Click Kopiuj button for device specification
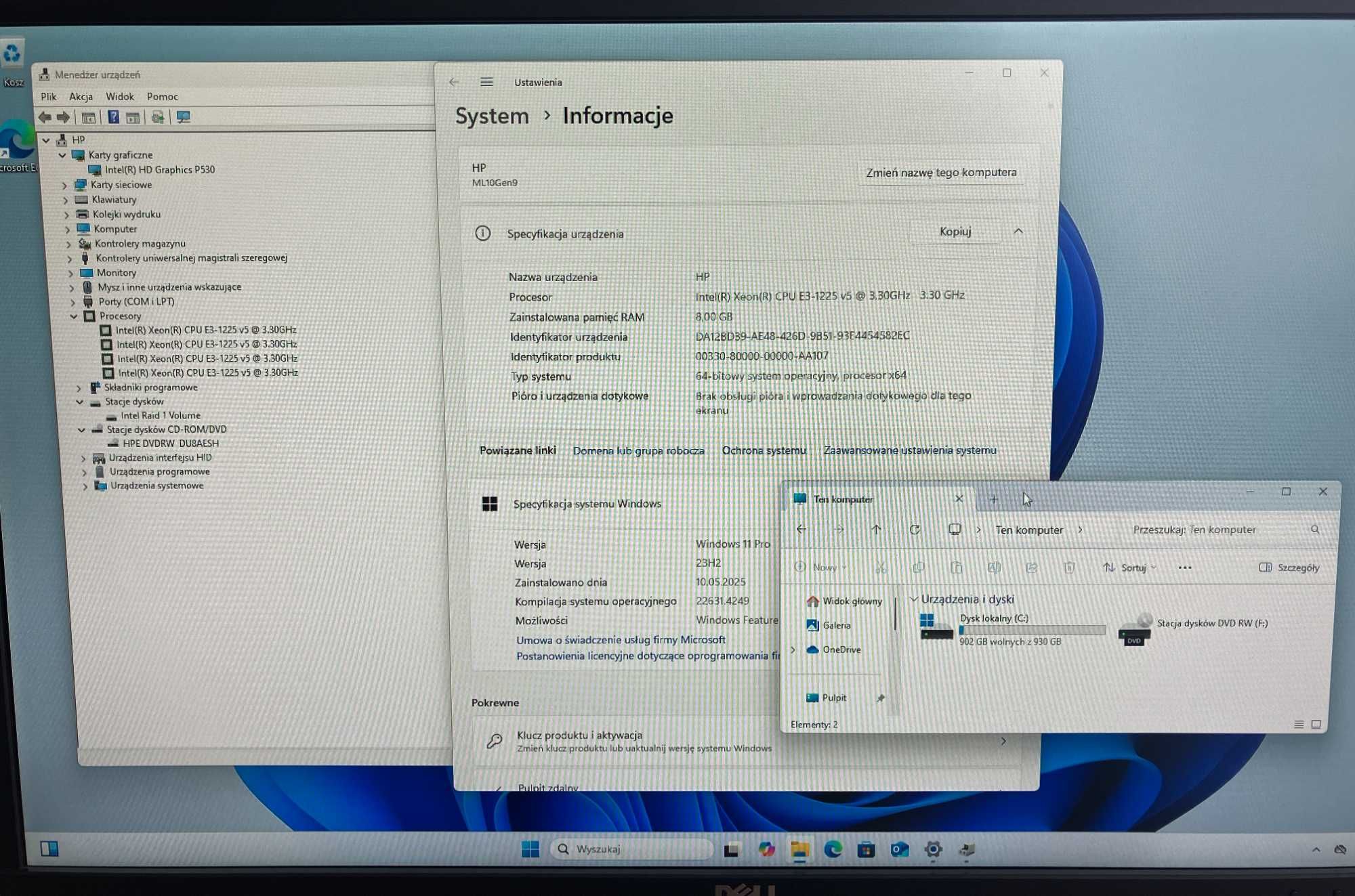 (955, 232)
